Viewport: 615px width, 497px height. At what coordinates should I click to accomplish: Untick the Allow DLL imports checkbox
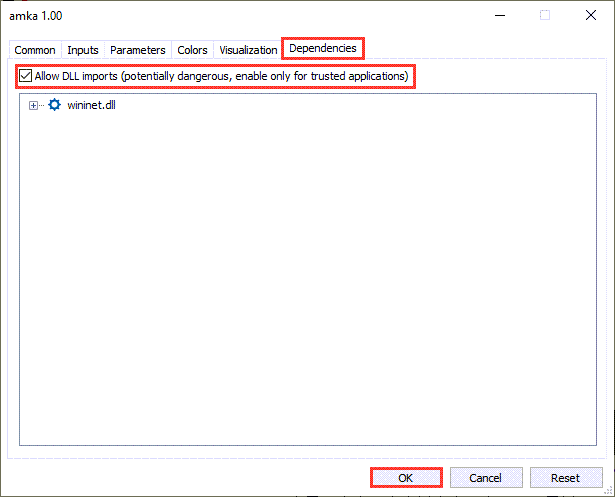25,76
